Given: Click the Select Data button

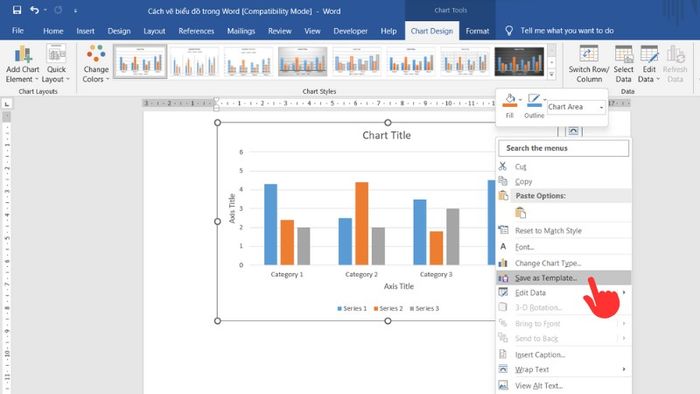Looking at the screenshot, I should pyautogui.click(x=623, y=64).
